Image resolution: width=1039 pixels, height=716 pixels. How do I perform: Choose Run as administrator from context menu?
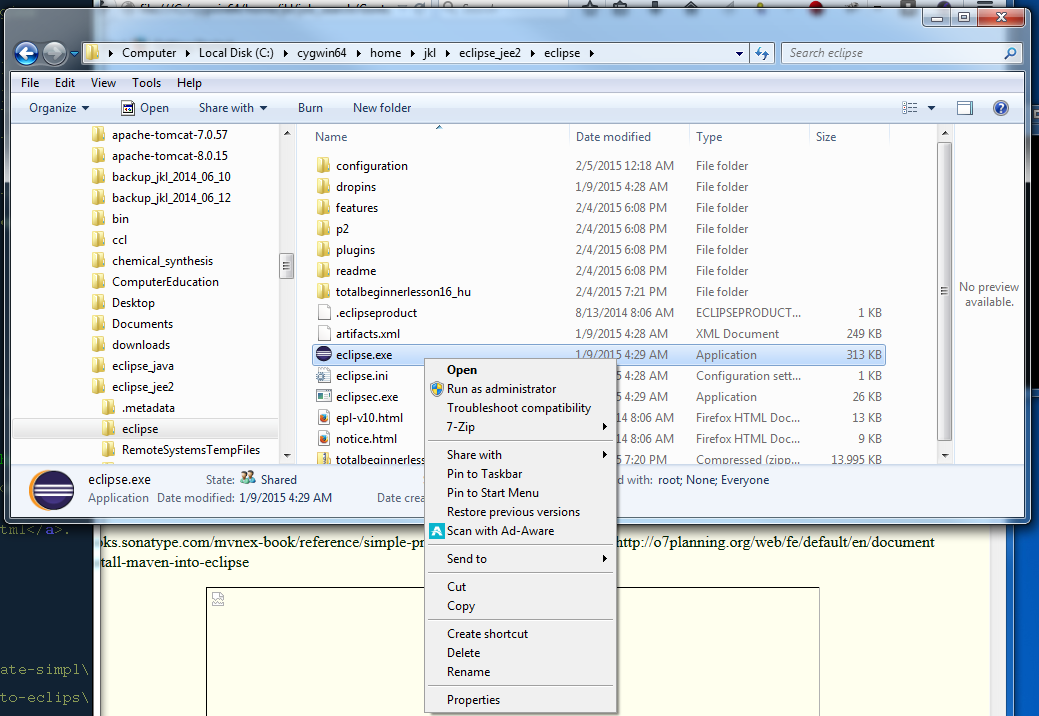(501, 389)
